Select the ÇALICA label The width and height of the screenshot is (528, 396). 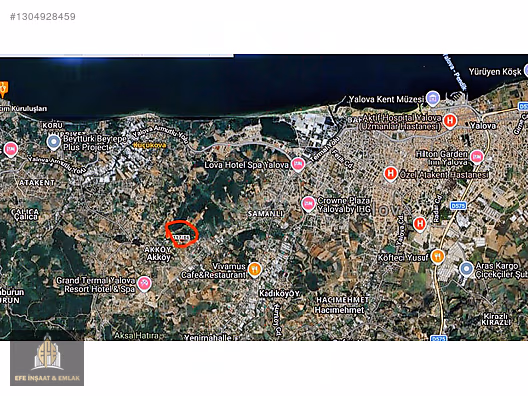tap(25, 211)
